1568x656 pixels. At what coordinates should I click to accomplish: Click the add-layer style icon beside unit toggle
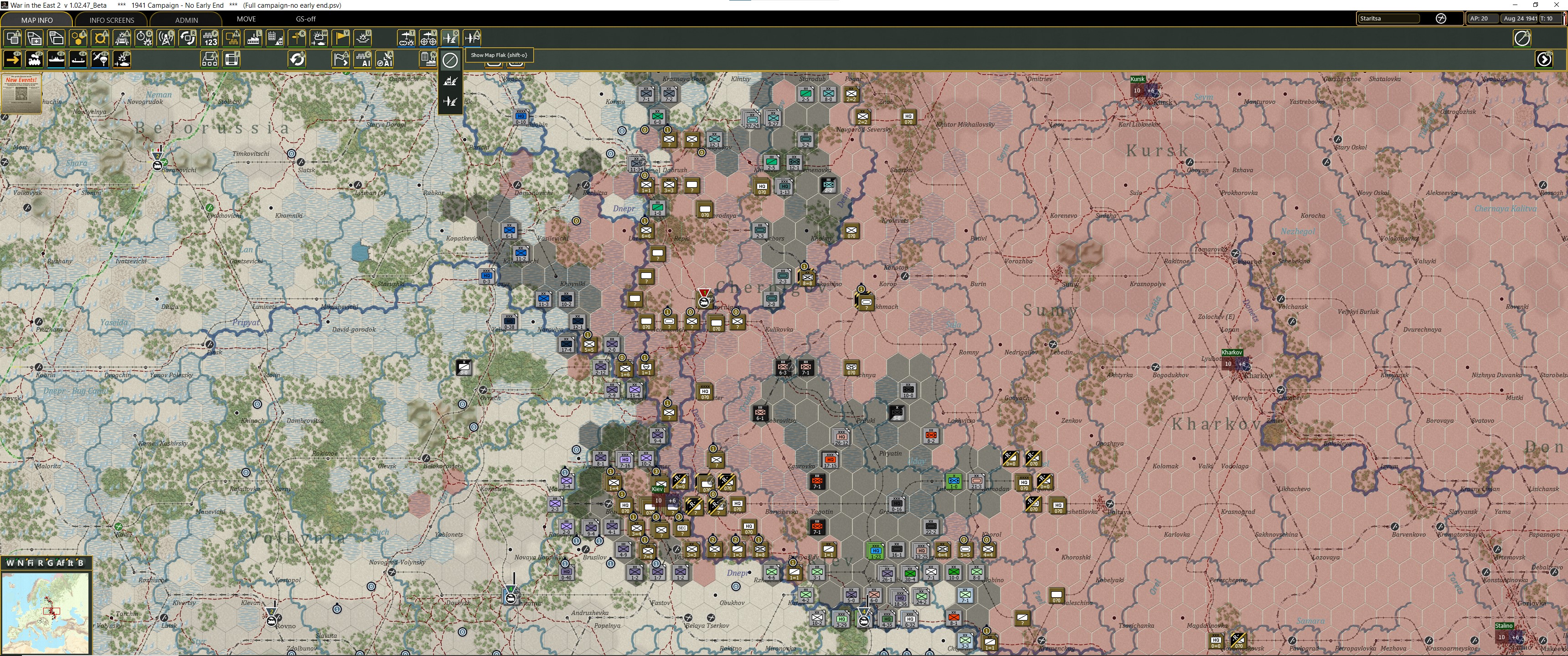pos(35,38)
